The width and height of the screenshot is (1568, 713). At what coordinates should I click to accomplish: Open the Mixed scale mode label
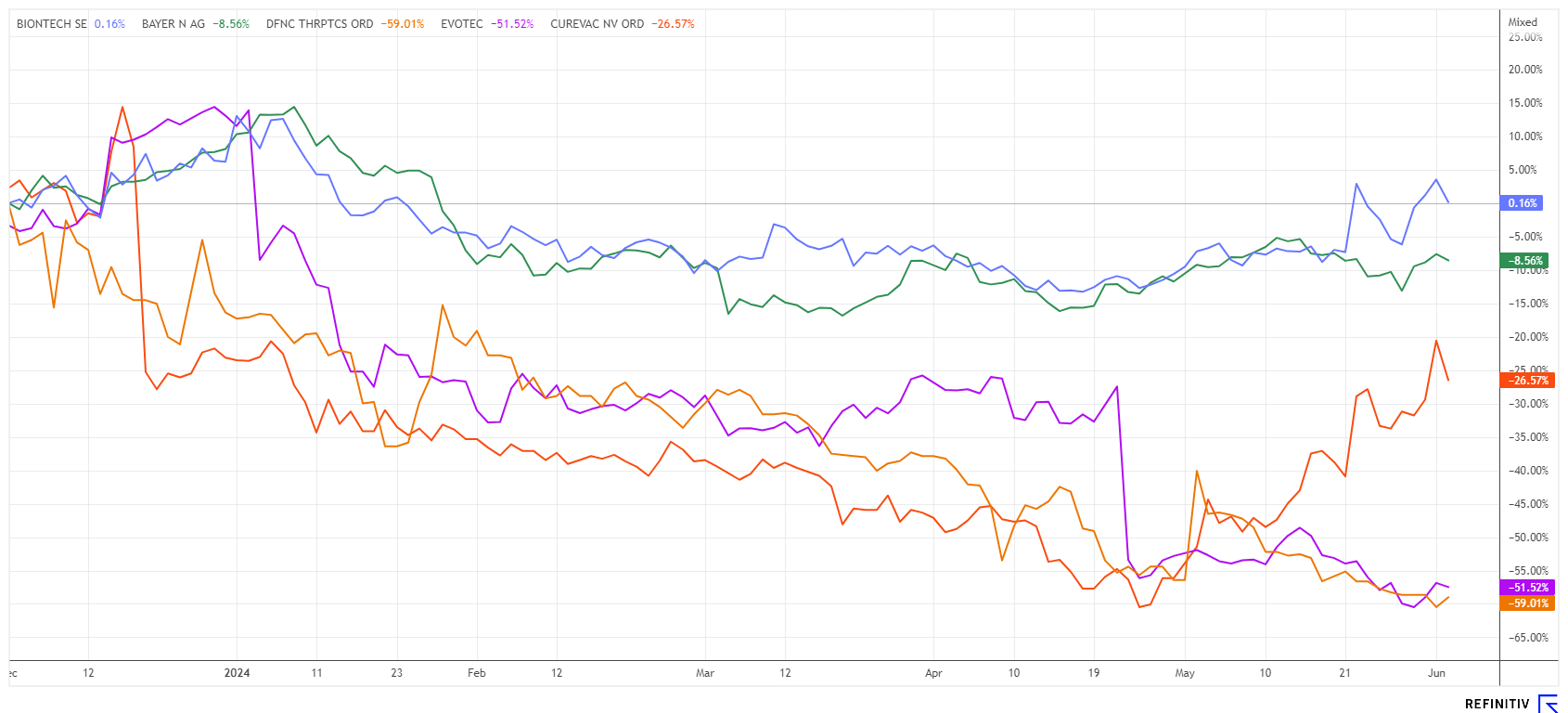click(1523, 22)
